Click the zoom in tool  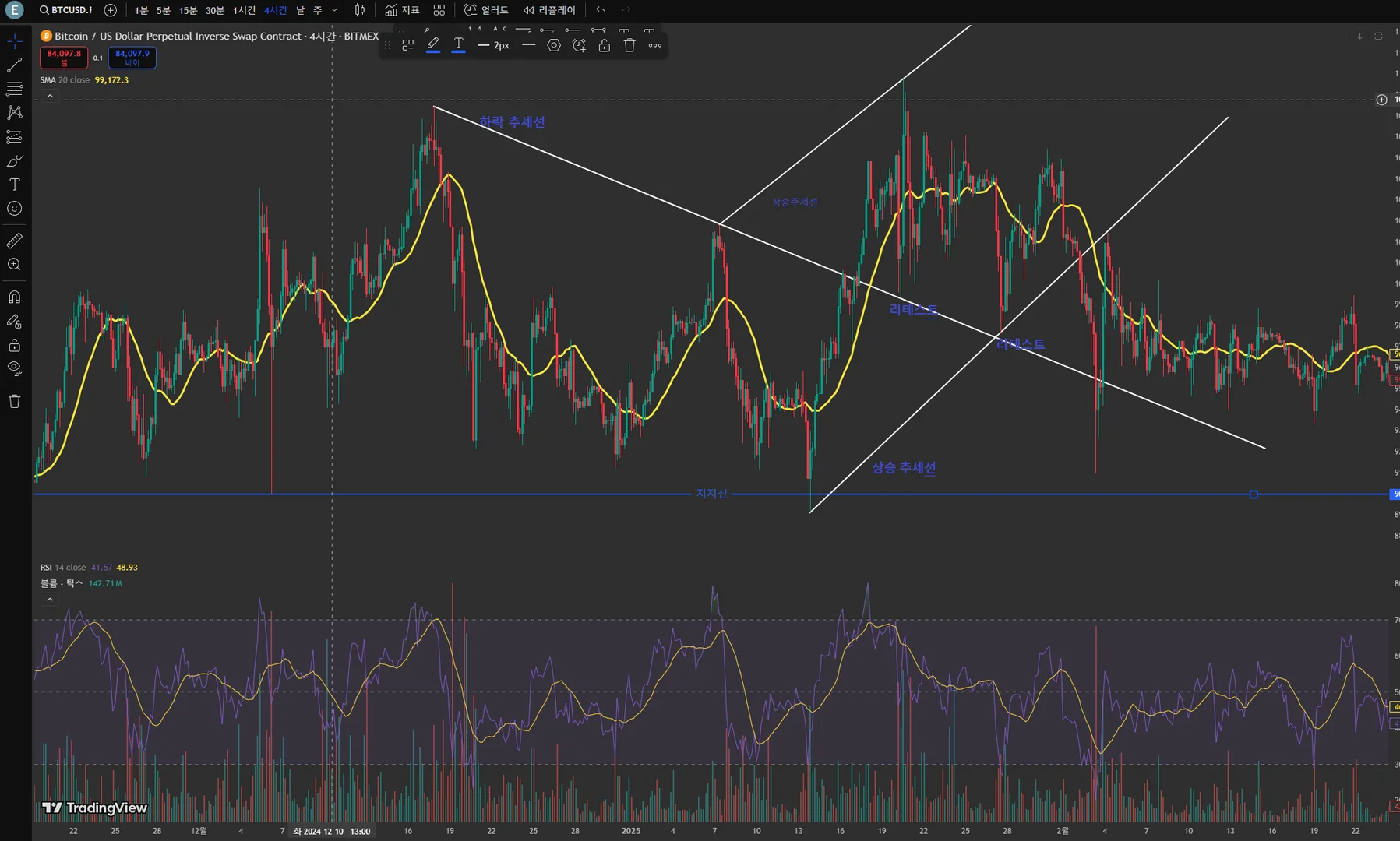14,265
